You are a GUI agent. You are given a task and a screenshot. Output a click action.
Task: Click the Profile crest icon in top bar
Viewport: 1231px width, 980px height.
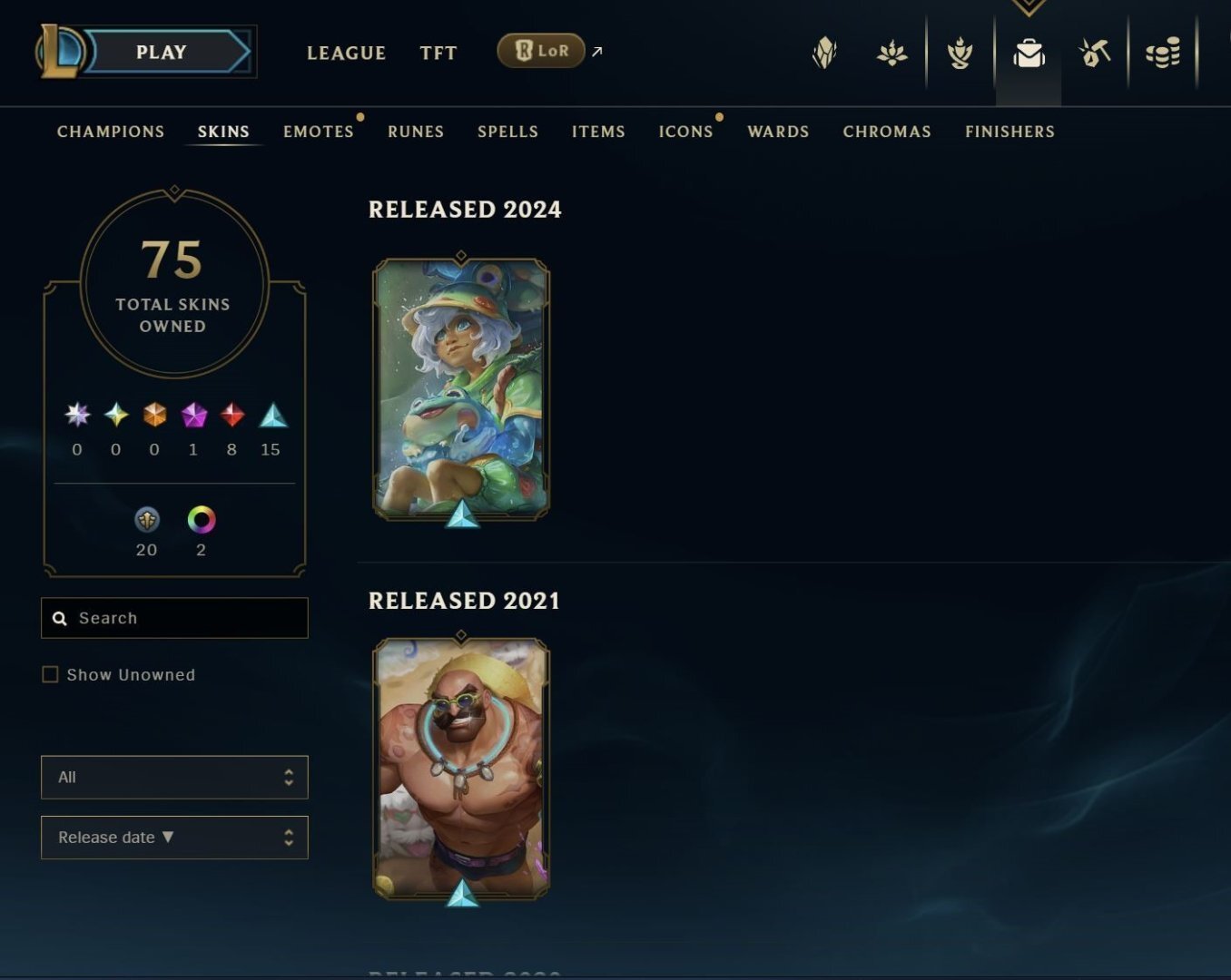pyautogui.click(x=824, y=54)
